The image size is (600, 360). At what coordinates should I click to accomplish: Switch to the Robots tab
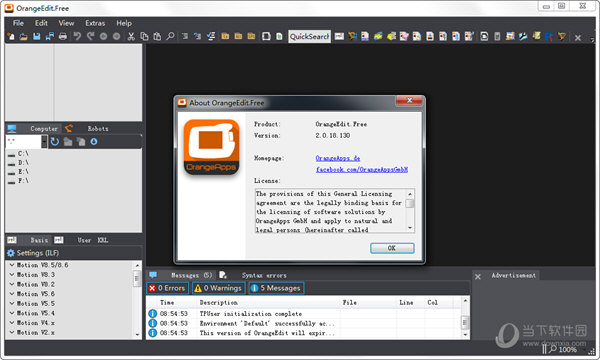(98, 129)
